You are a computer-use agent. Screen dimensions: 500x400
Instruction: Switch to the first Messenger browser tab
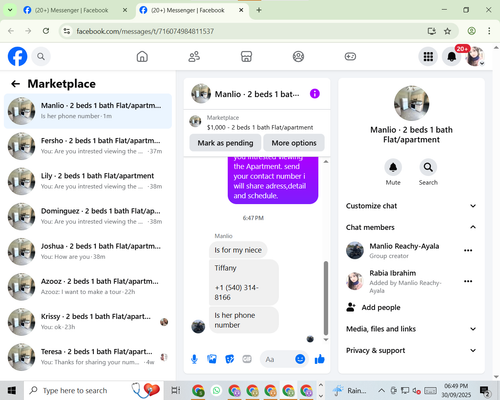75,10
